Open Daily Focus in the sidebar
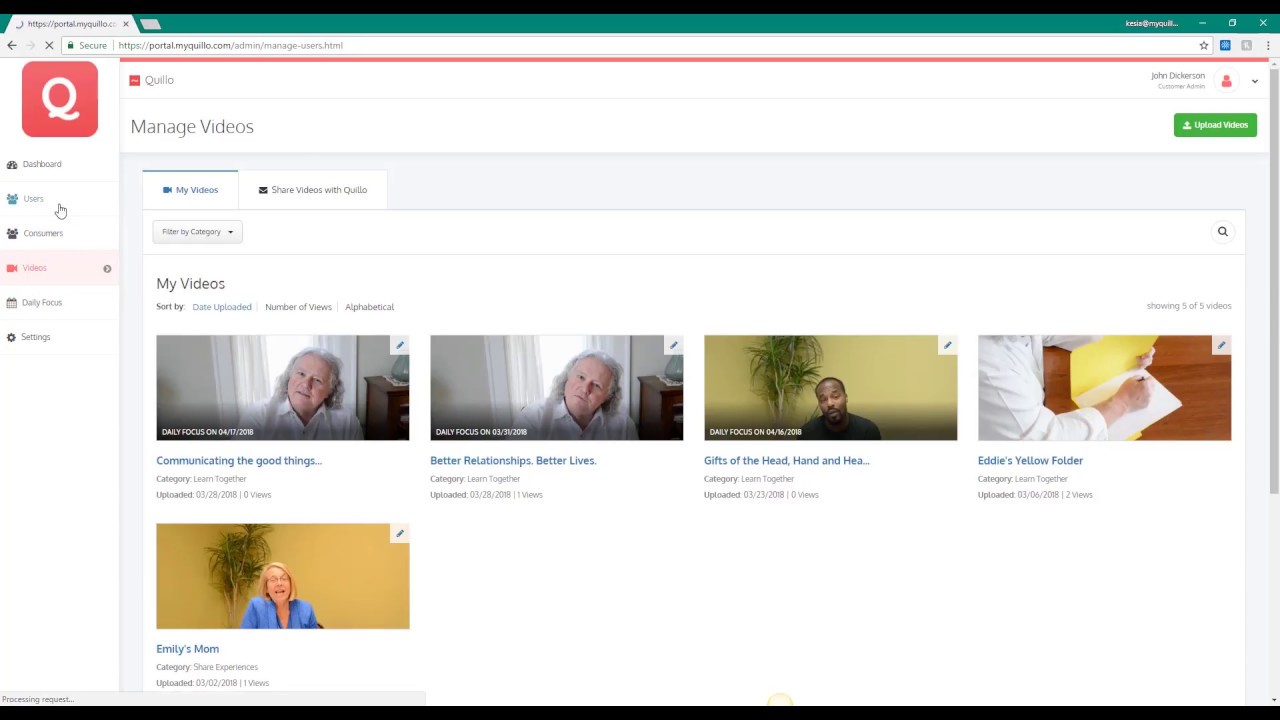Screen dimensions: 1280x720 coord(42,302)
